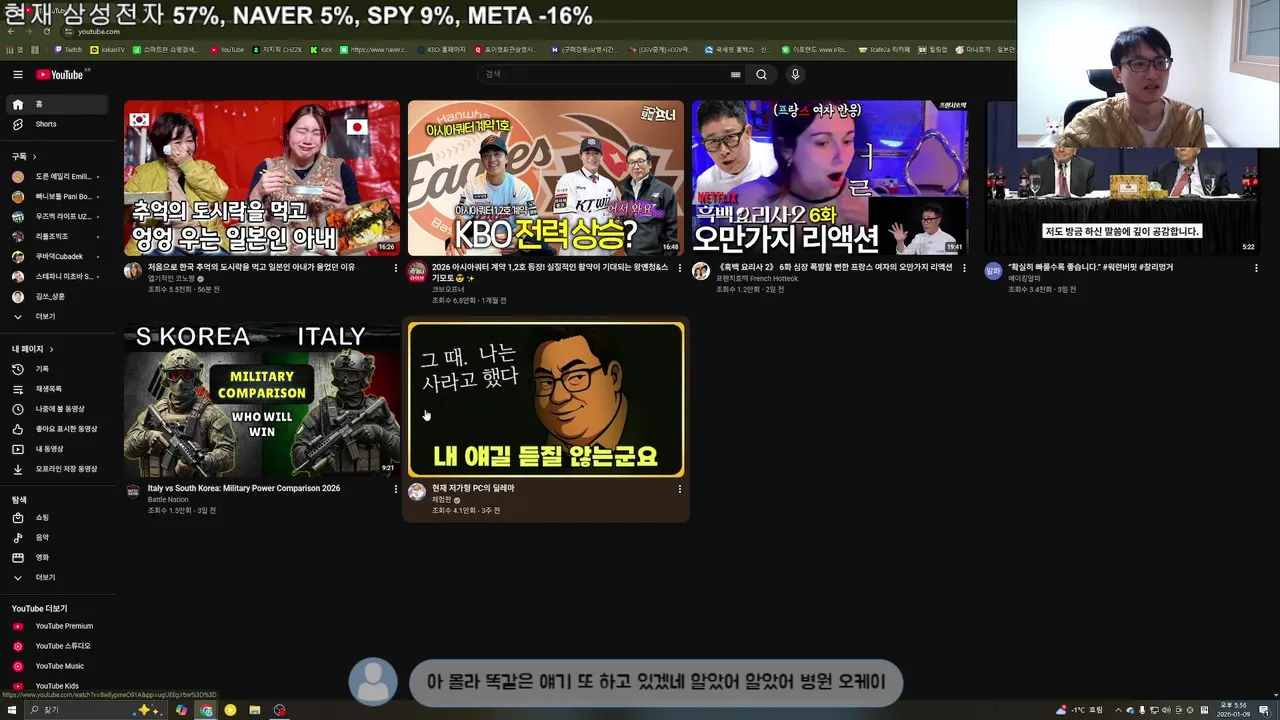Open more options for 확실히 빠를수록 좋습니다 video
This screenshot has height=720, width=1280.
(1256, 268)
